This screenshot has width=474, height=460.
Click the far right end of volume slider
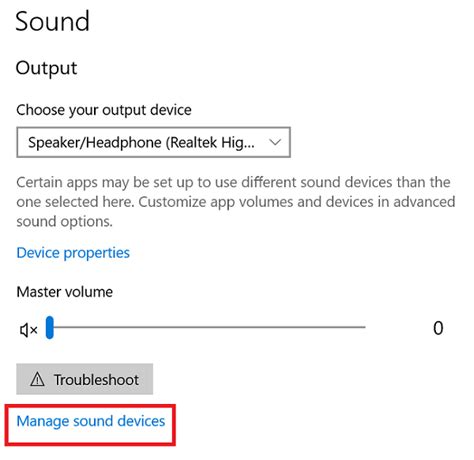tap(364, 327)
